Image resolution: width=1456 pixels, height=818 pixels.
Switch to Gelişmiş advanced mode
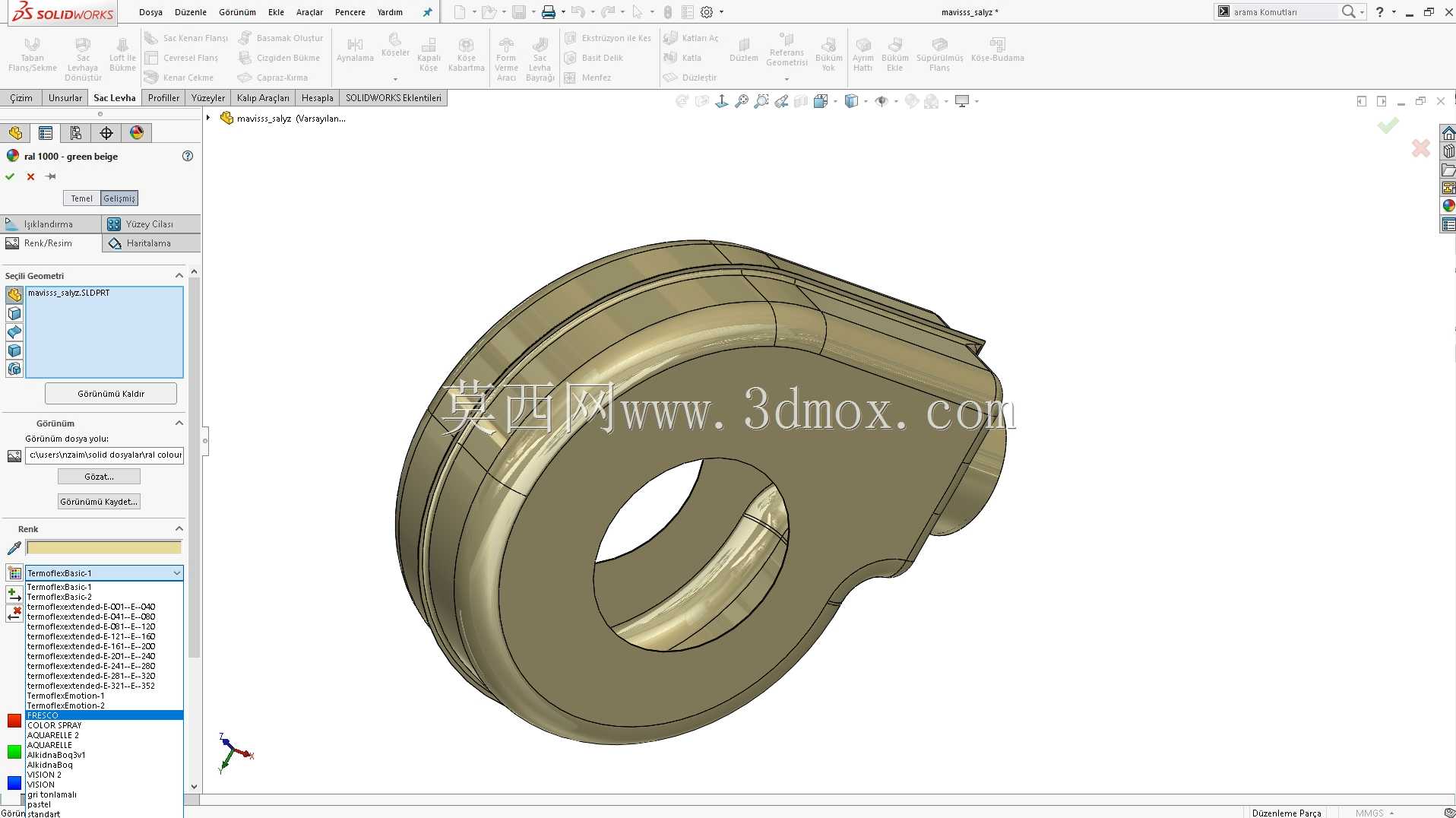pos(119,198)
